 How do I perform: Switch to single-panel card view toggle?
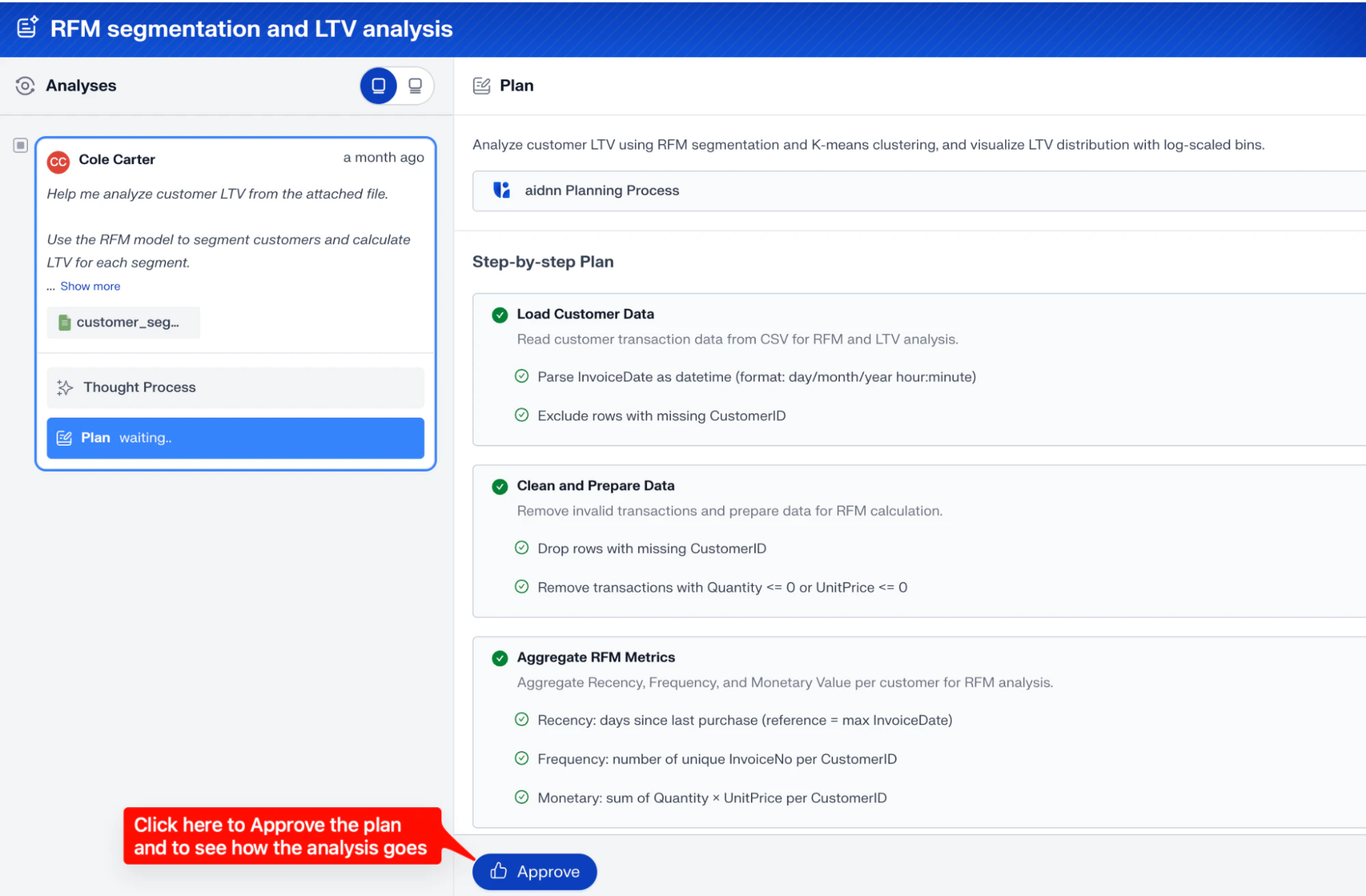(x=379, y=85)
